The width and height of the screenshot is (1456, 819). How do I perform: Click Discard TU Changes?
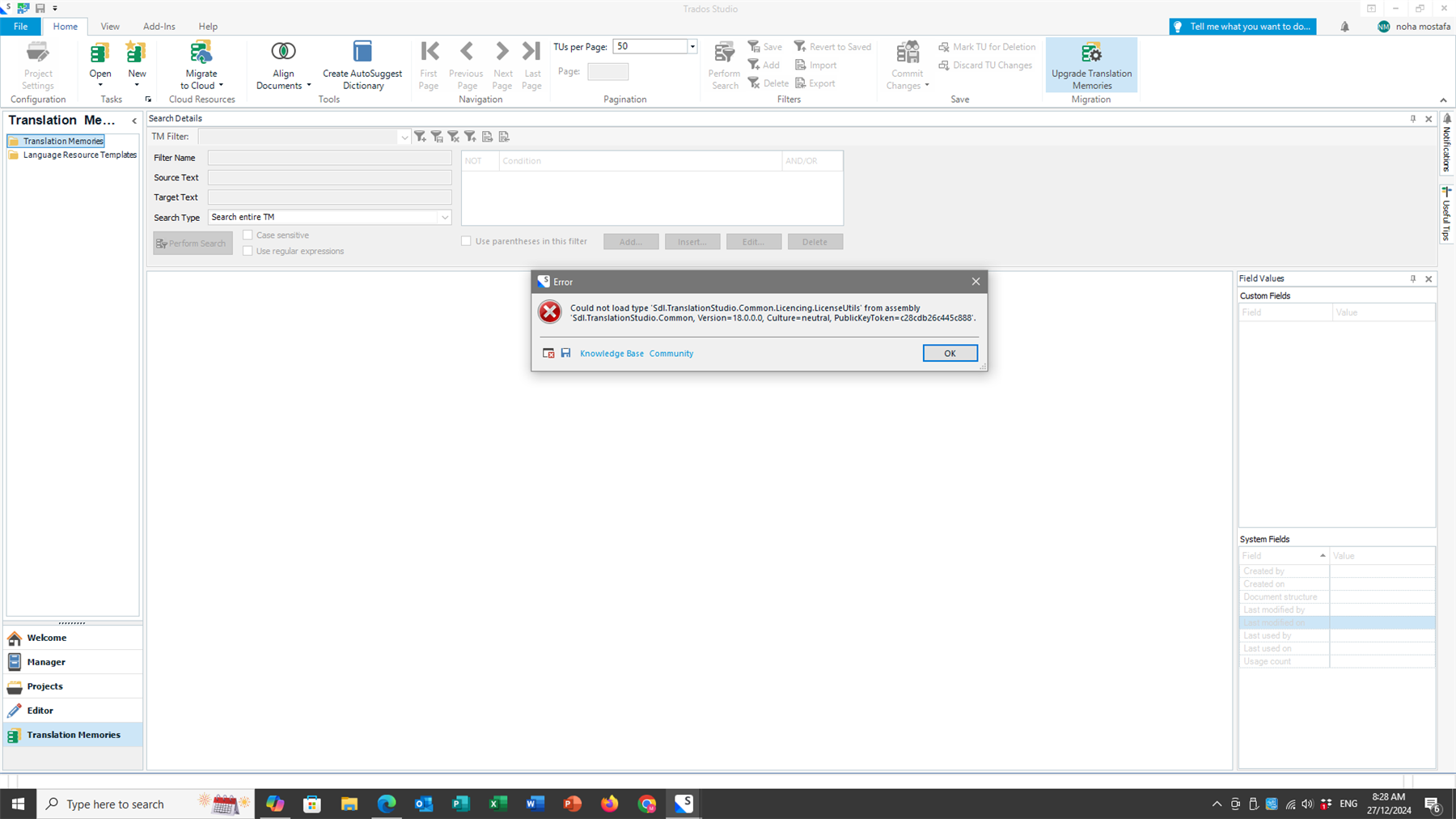point(985,65)
